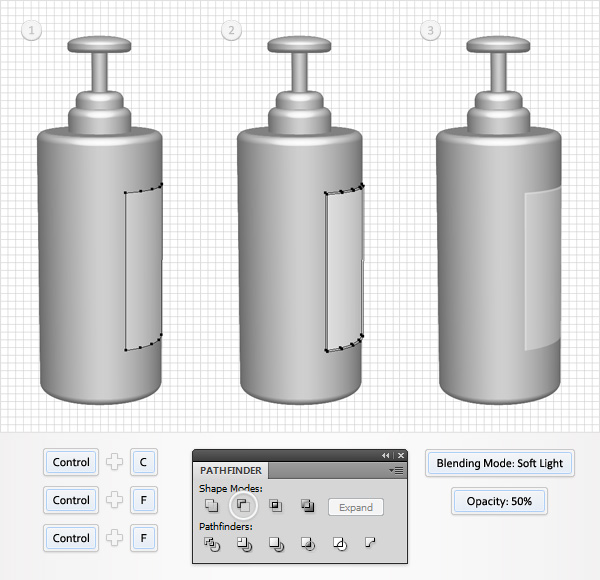Click the bottom Control key label
The image size is (600, 580).
coord(71,538)
